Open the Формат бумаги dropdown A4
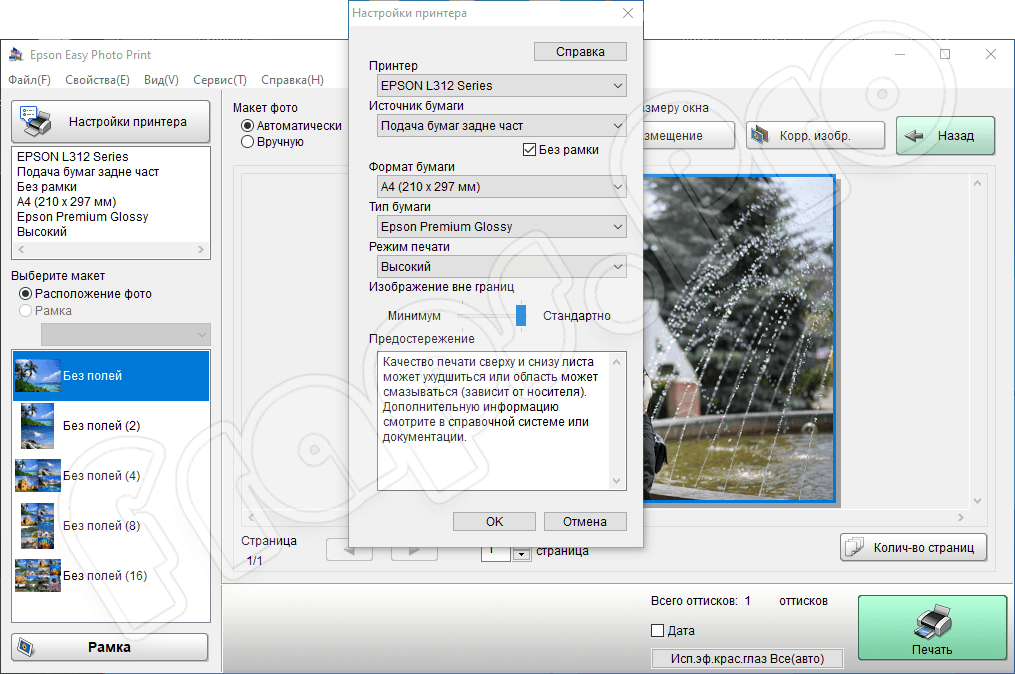This screenshot has height=674, width=1015. coord(502,186)
